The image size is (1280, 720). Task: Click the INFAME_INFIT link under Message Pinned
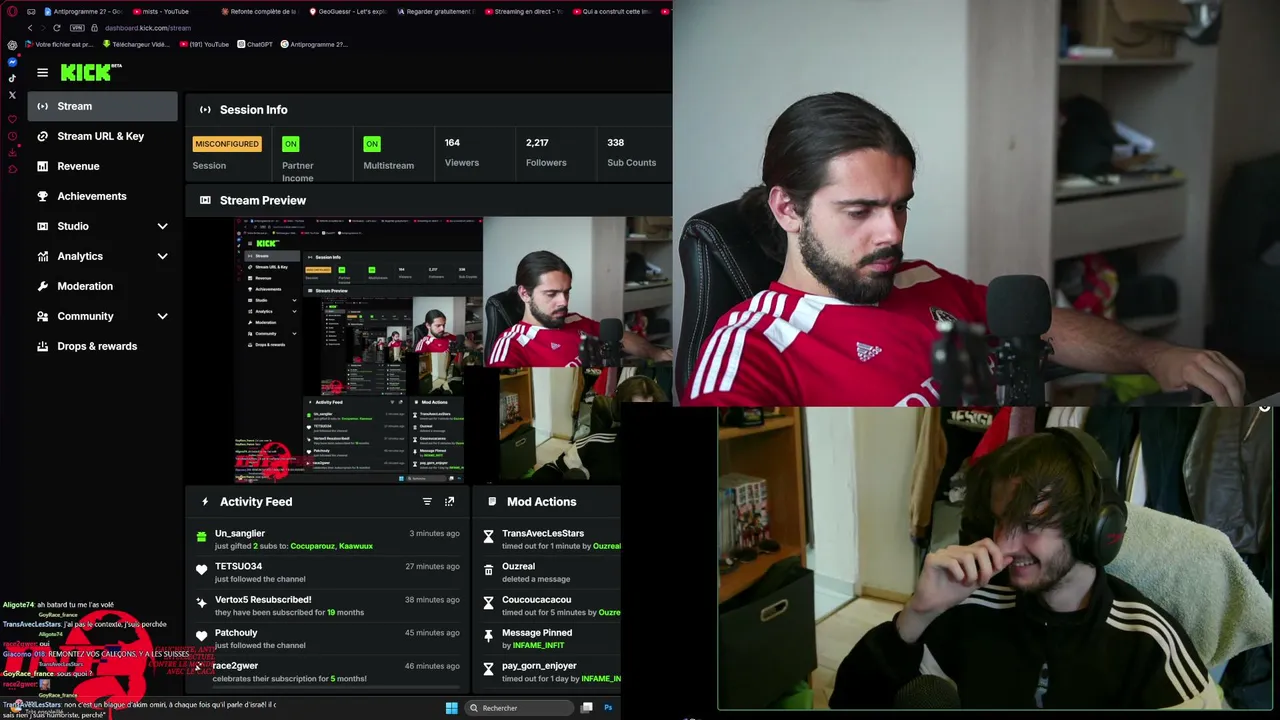coord(538,646)
